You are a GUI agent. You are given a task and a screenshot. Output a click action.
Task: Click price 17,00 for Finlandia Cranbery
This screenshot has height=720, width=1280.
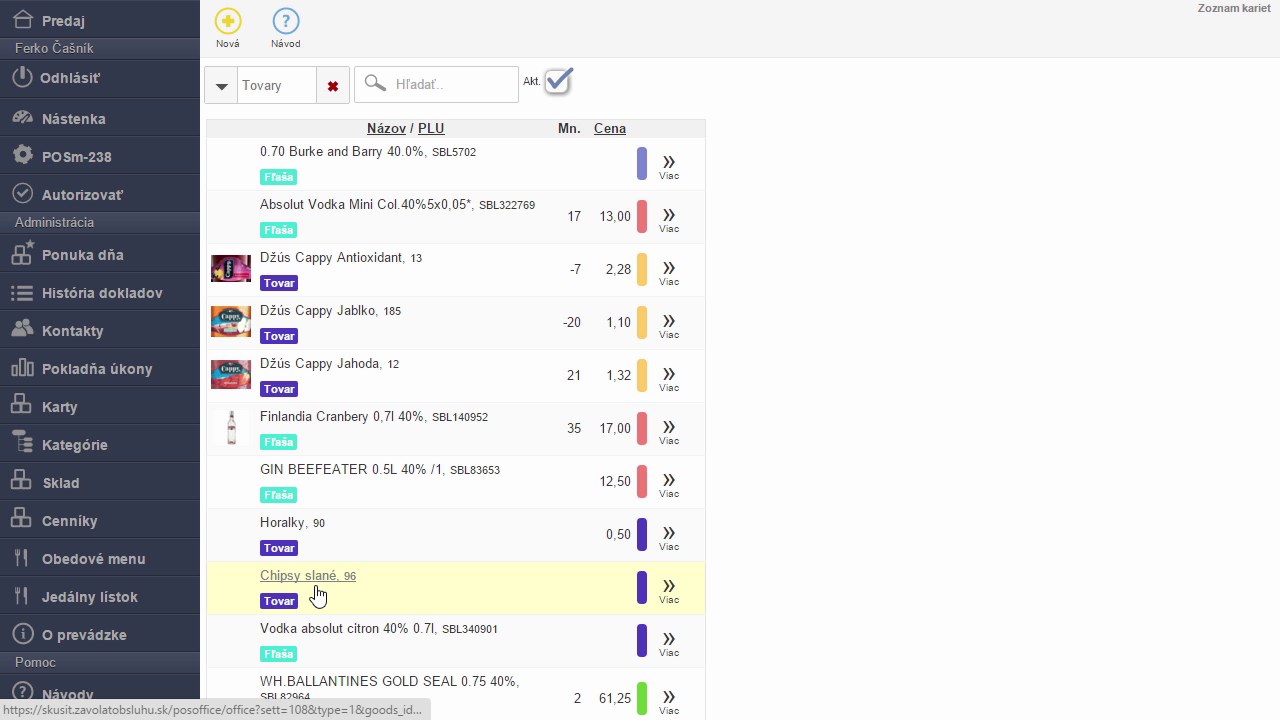coord(615,428)
